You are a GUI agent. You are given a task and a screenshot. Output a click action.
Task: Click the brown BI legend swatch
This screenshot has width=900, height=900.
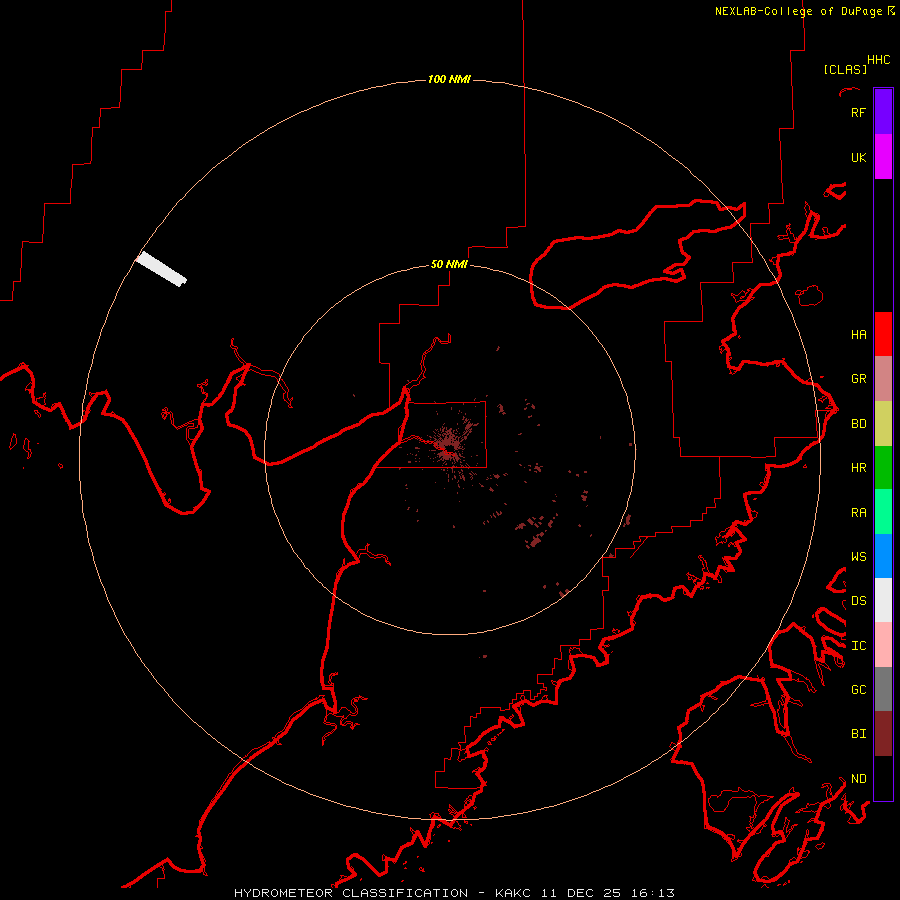(x=883, y=734)
